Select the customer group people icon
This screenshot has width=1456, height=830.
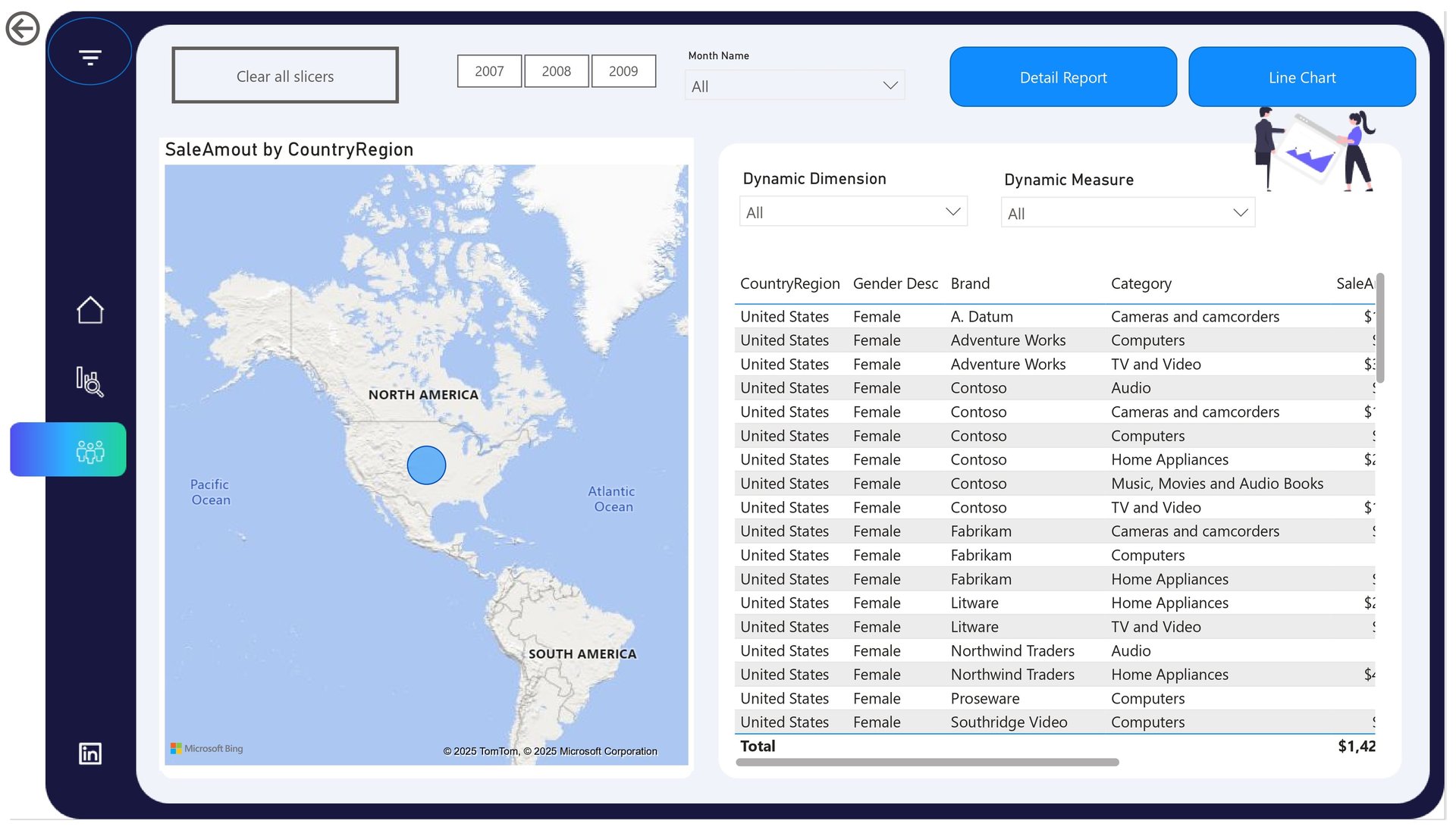coord(89,451)
